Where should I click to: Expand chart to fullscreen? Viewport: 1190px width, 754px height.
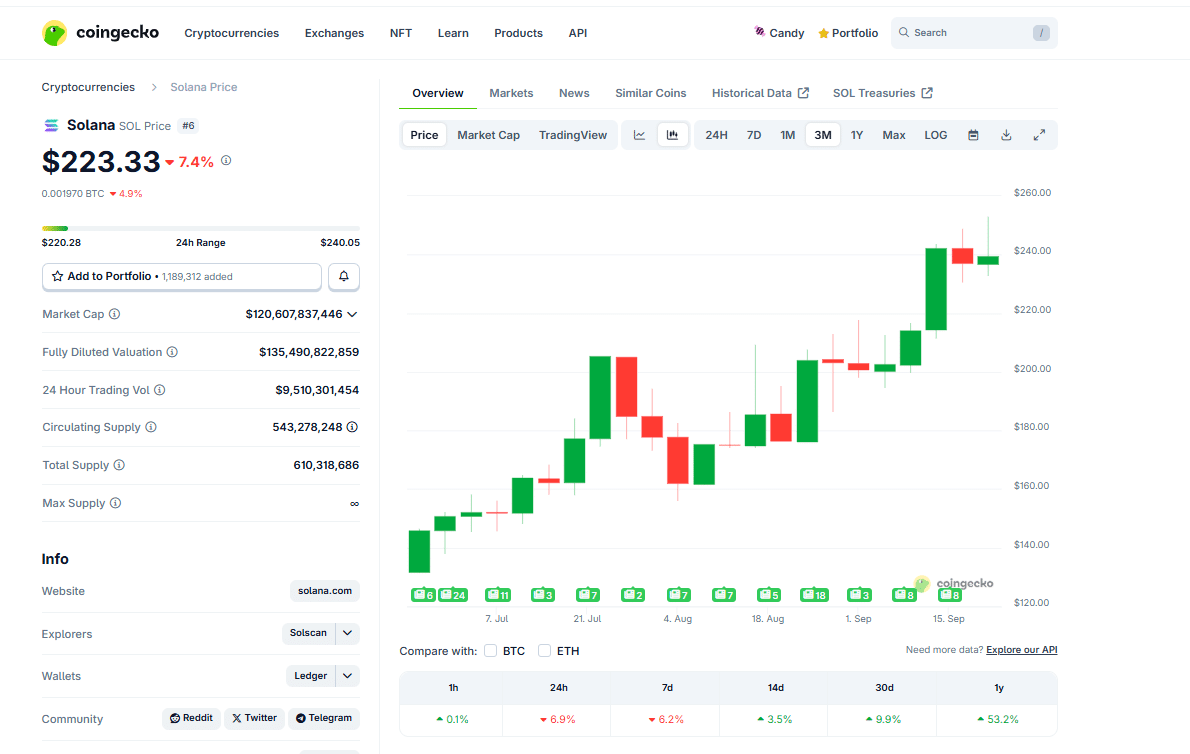click(x=1039, y=135)
